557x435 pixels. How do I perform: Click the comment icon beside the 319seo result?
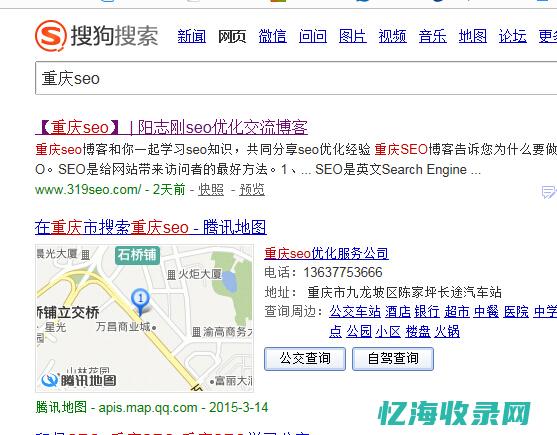[x=548, y=192]
